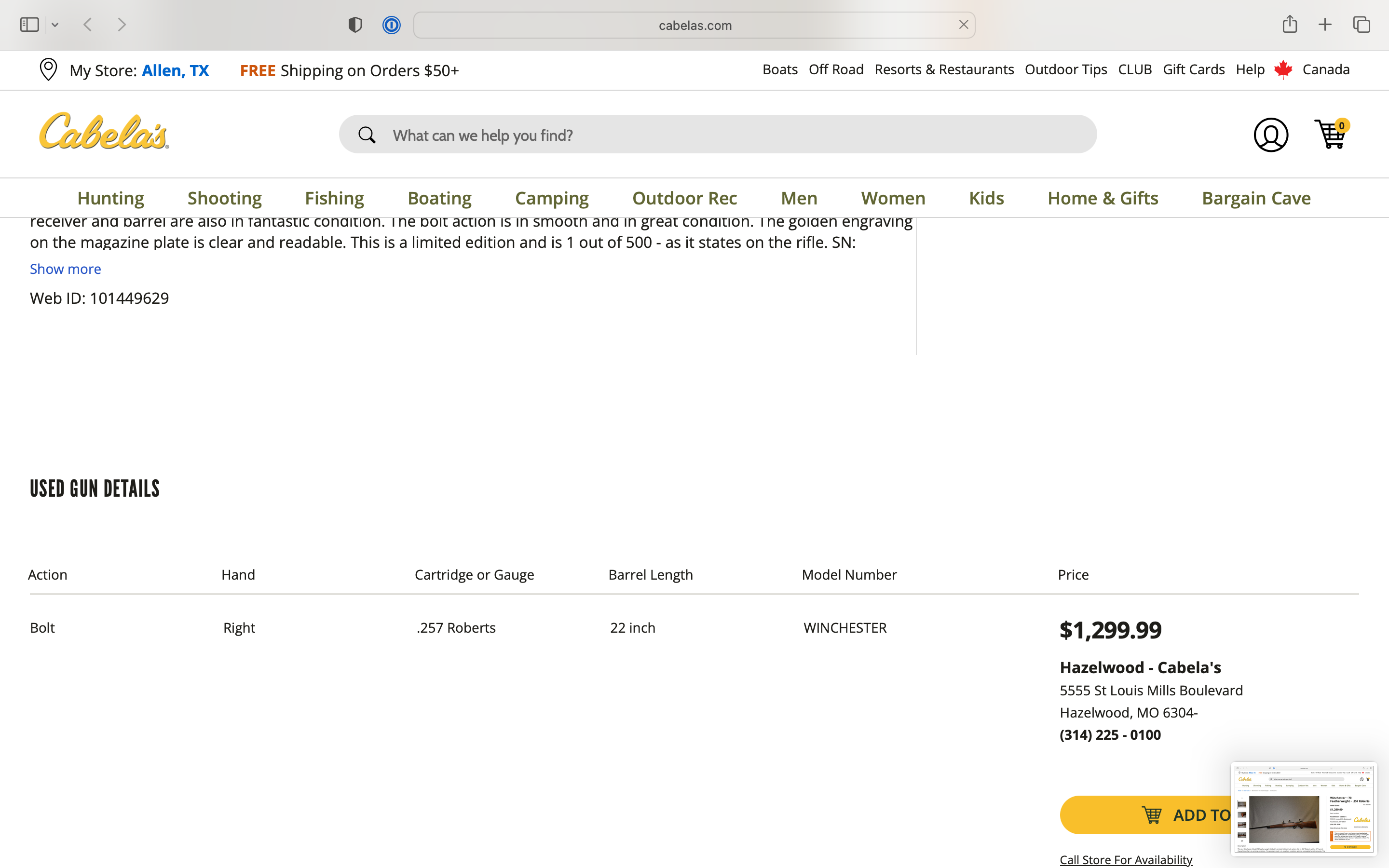
Task: Click the ADD TO cart button
Action: [1145, 814]
